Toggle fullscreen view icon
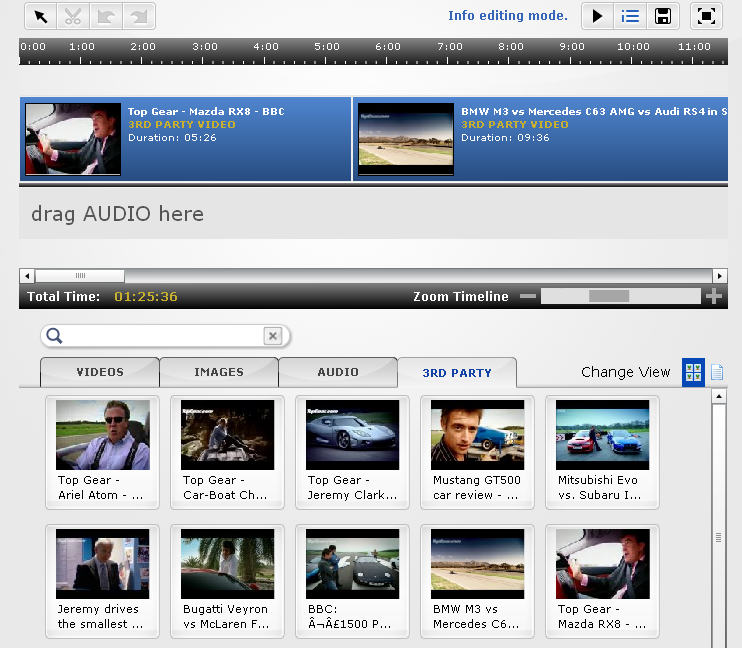The height and width of the screenshot is (648, 742). [x=706, y=16]
